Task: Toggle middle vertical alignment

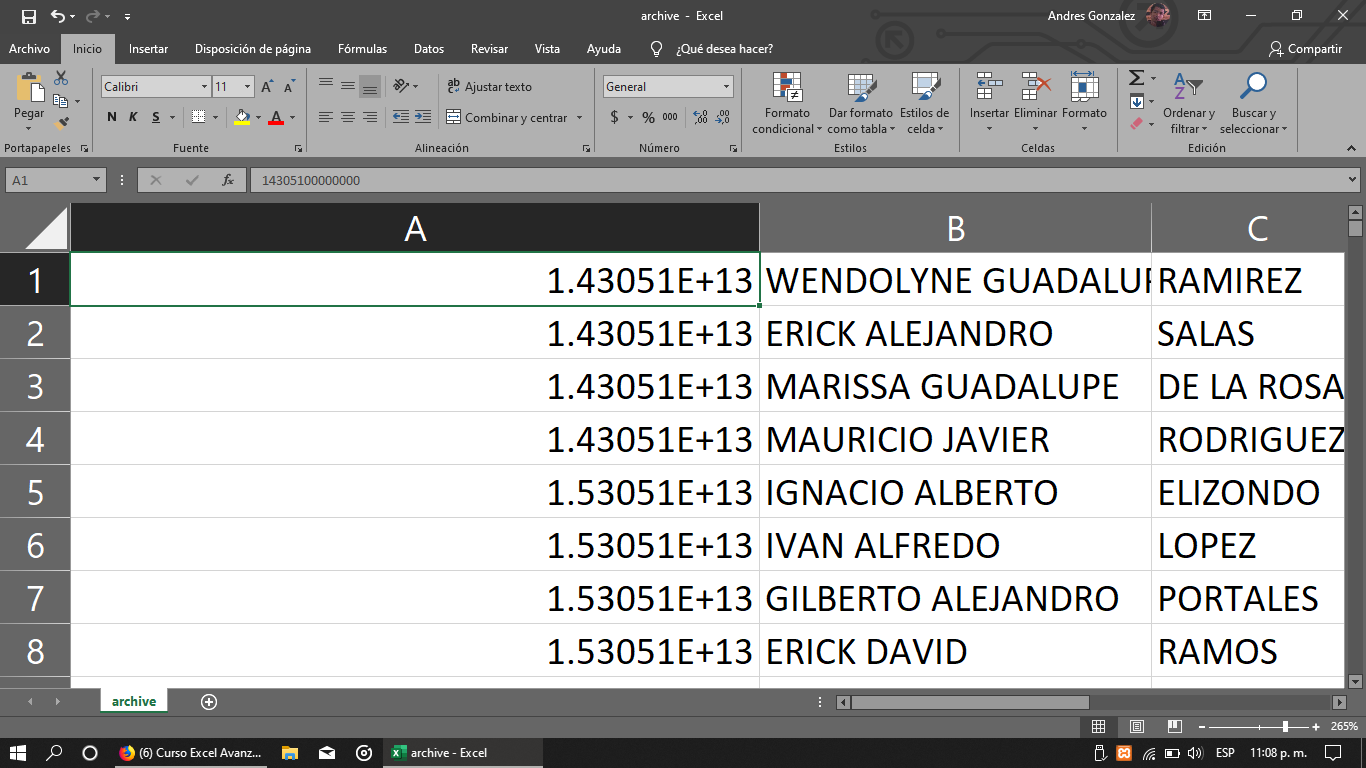Action: (347, 87)
